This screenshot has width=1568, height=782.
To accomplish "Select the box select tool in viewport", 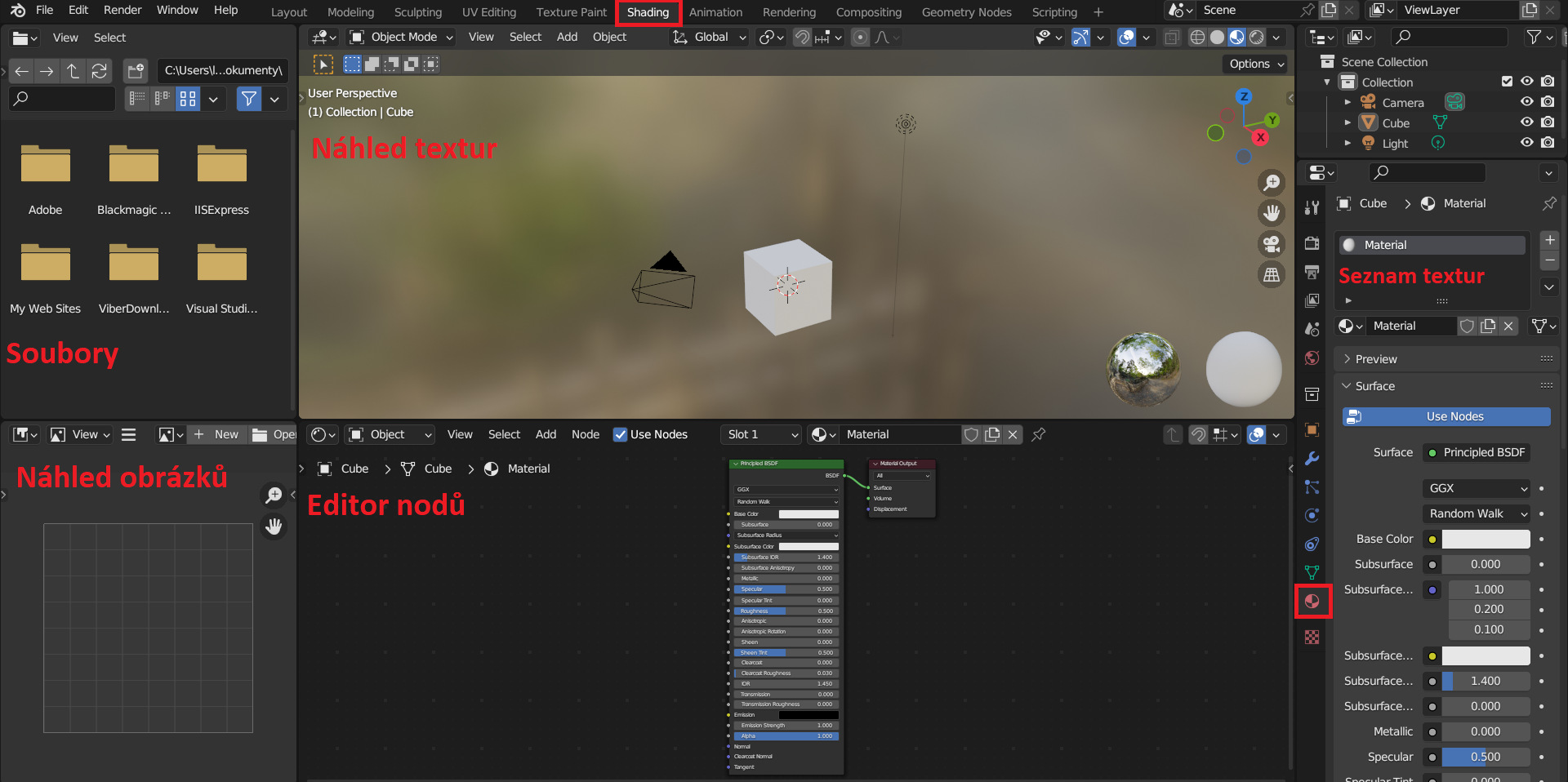I will pos(352,64).
